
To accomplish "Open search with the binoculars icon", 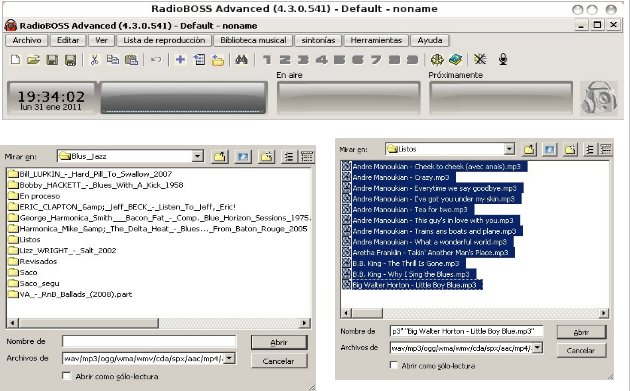I will 241,60.
